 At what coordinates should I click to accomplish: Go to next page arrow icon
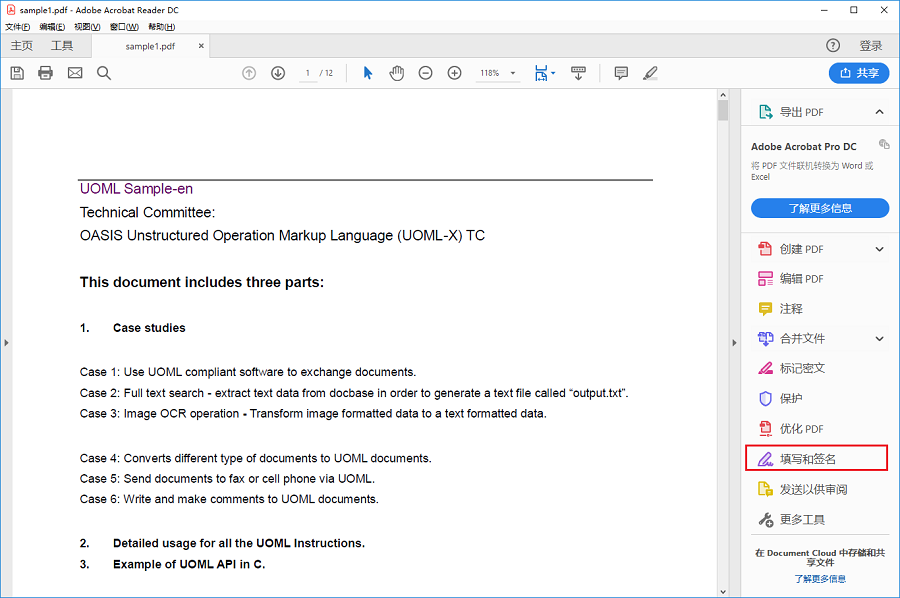pos(278,73)
